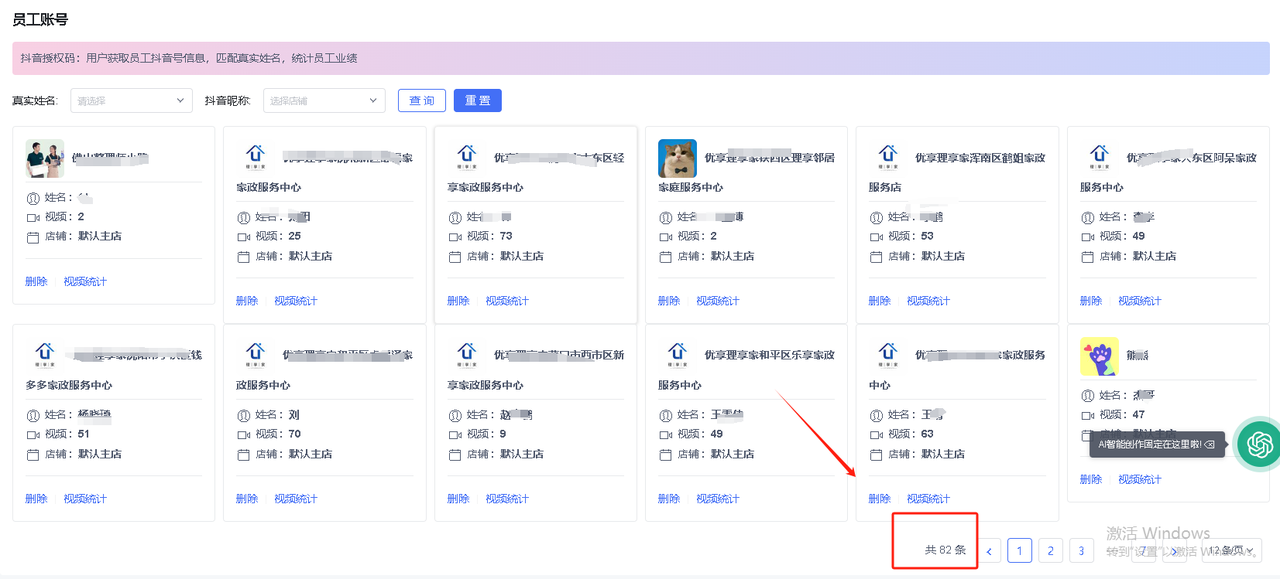Click the blue 重置 reset button
The width and height of the screenshot is (1280, 579).
[477, 100]
